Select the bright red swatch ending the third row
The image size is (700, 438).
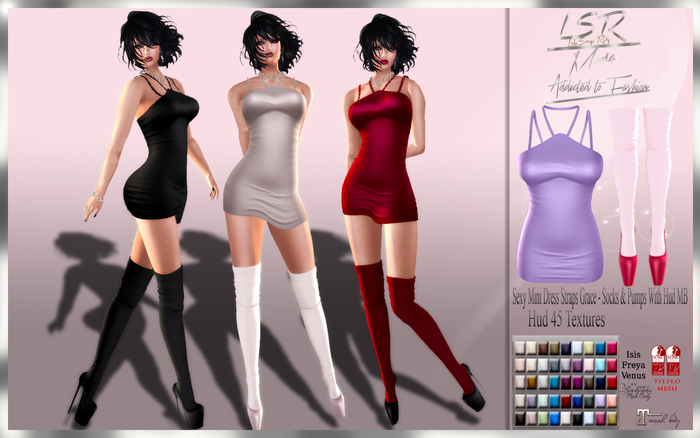click(x=612, y=382)
